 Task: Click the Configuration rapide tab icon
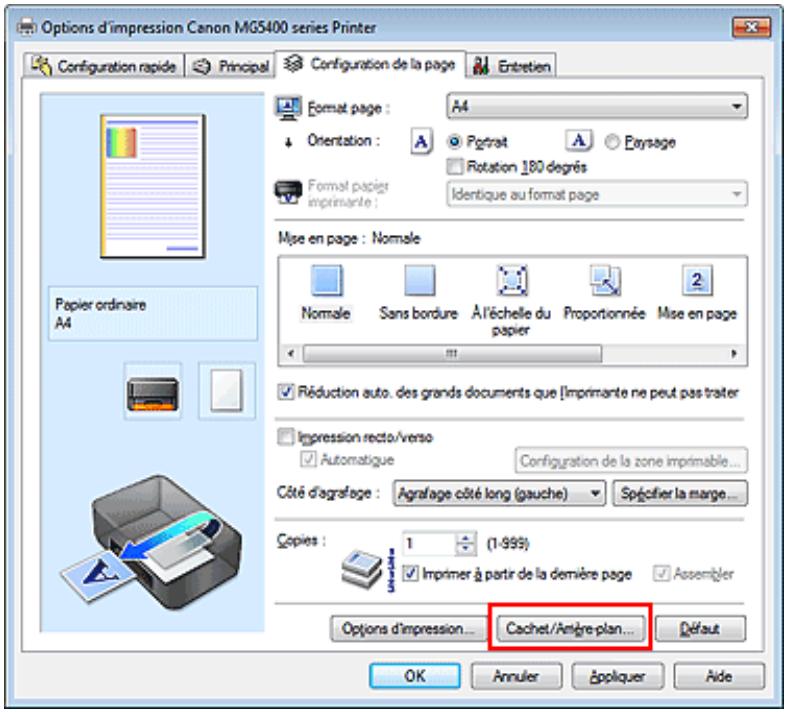(41, 65)
